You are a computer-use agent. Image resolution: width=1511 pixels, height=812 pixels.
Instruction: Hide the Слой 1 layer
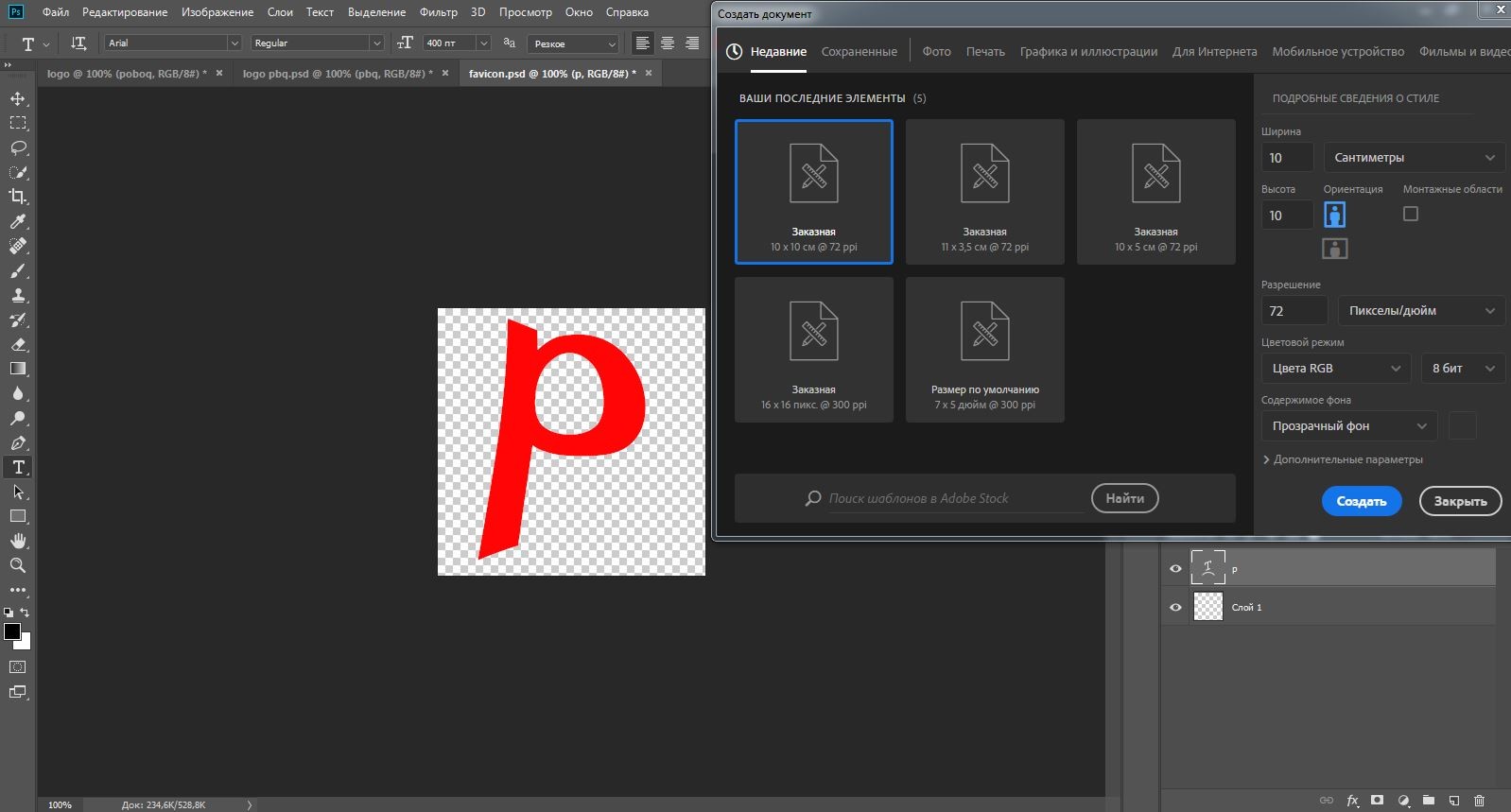coord(1175,607)
